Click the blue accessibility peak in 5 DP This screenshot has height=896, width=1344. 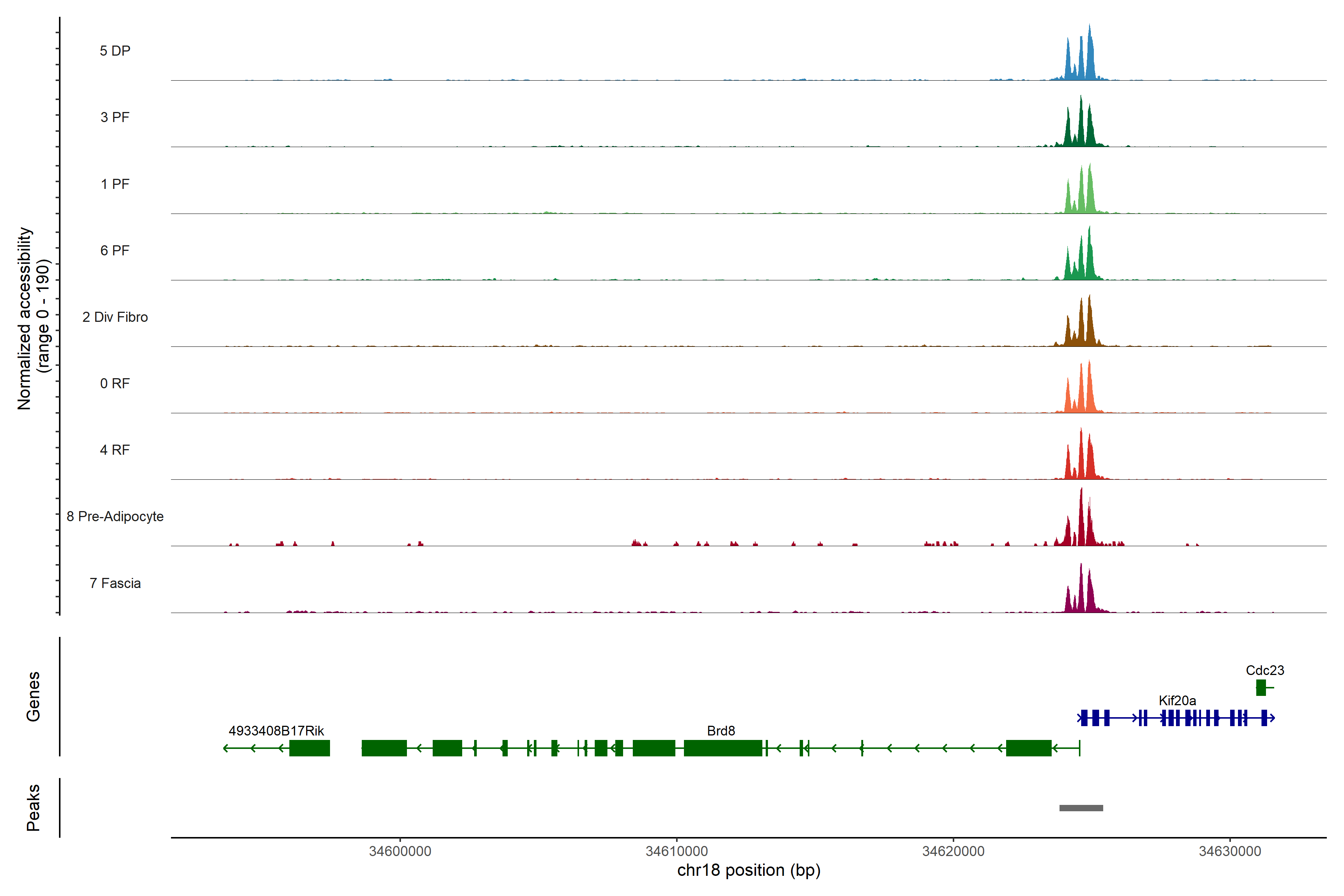1090,60
